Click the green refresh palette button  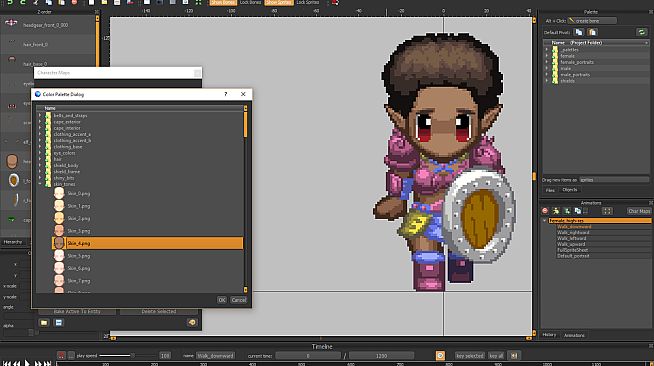click(641, 32)
